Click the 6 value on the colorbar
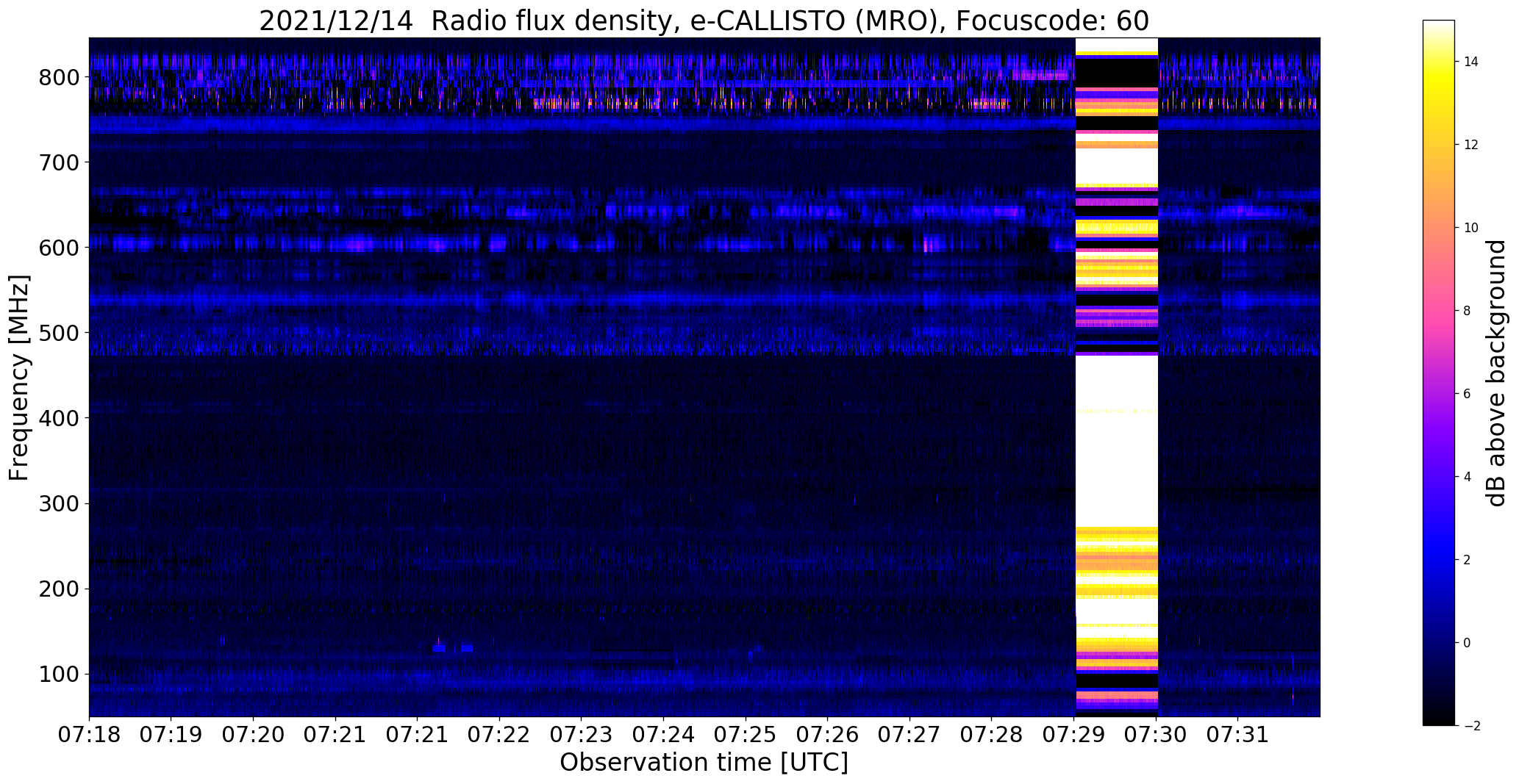The image size is (1519, 784). [1468, 394]
